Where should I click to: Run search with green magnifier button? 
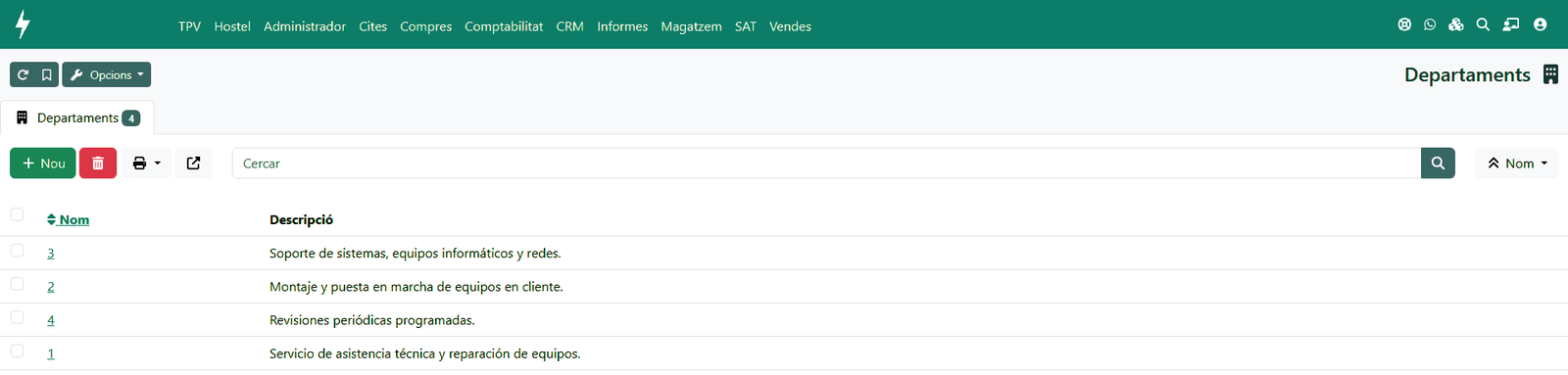pos(1438,164)
